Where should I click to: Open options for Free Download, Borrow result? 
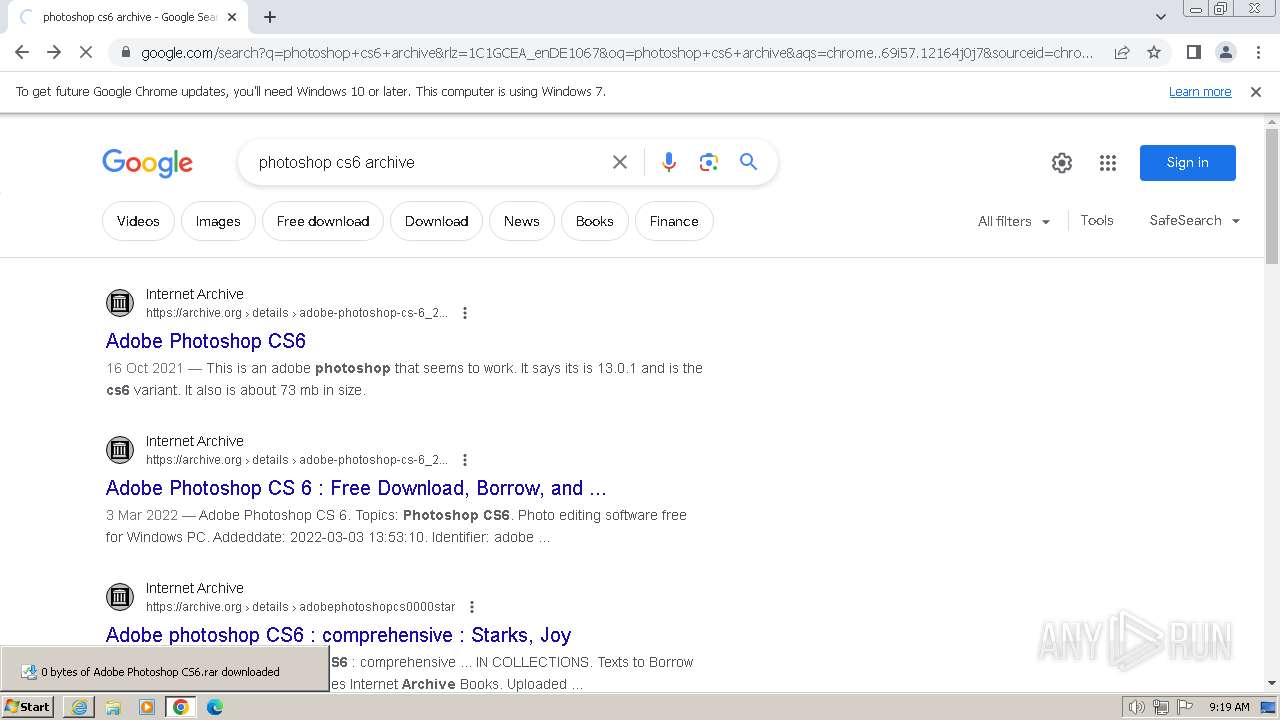pos(465,460)
